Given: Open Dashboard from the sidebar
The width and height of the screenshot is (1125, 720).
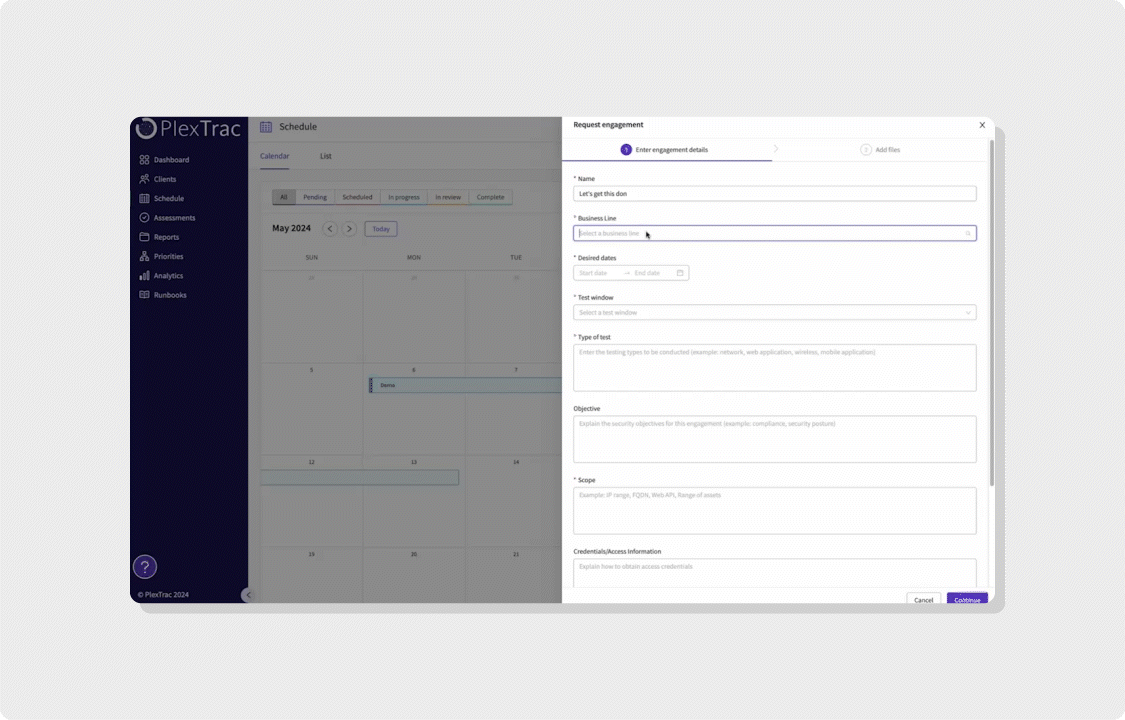Looking at the screenshot, I should (164, 160).
